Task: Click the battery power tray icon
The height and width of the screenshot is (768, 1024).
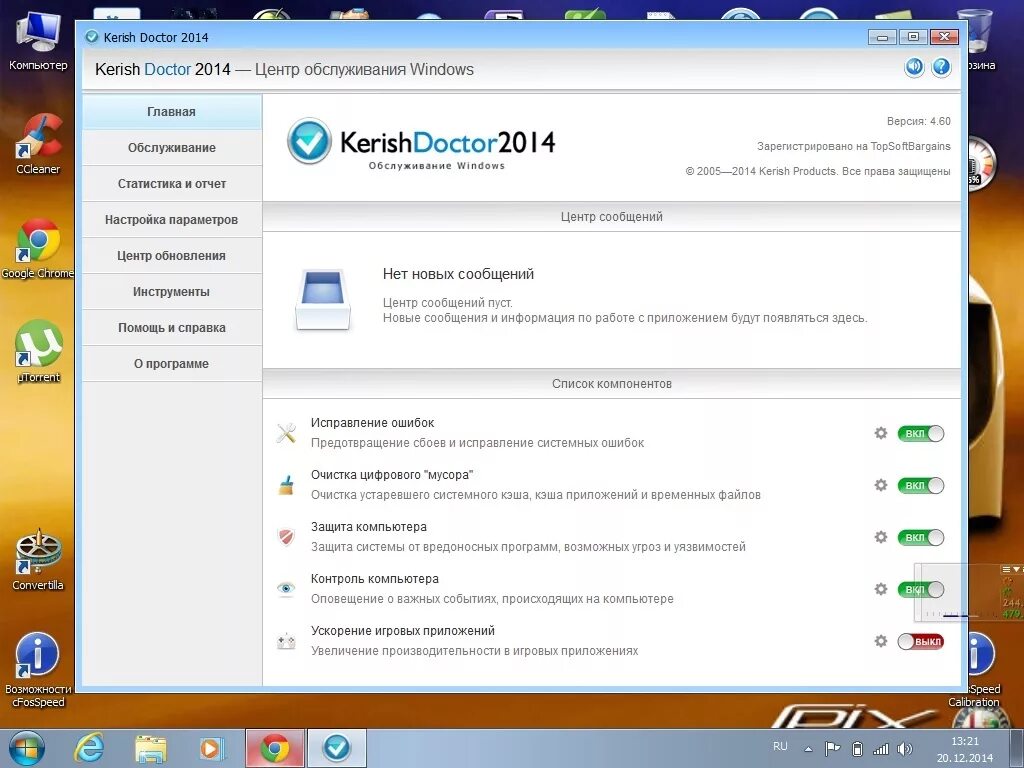Action: (857, 748)
